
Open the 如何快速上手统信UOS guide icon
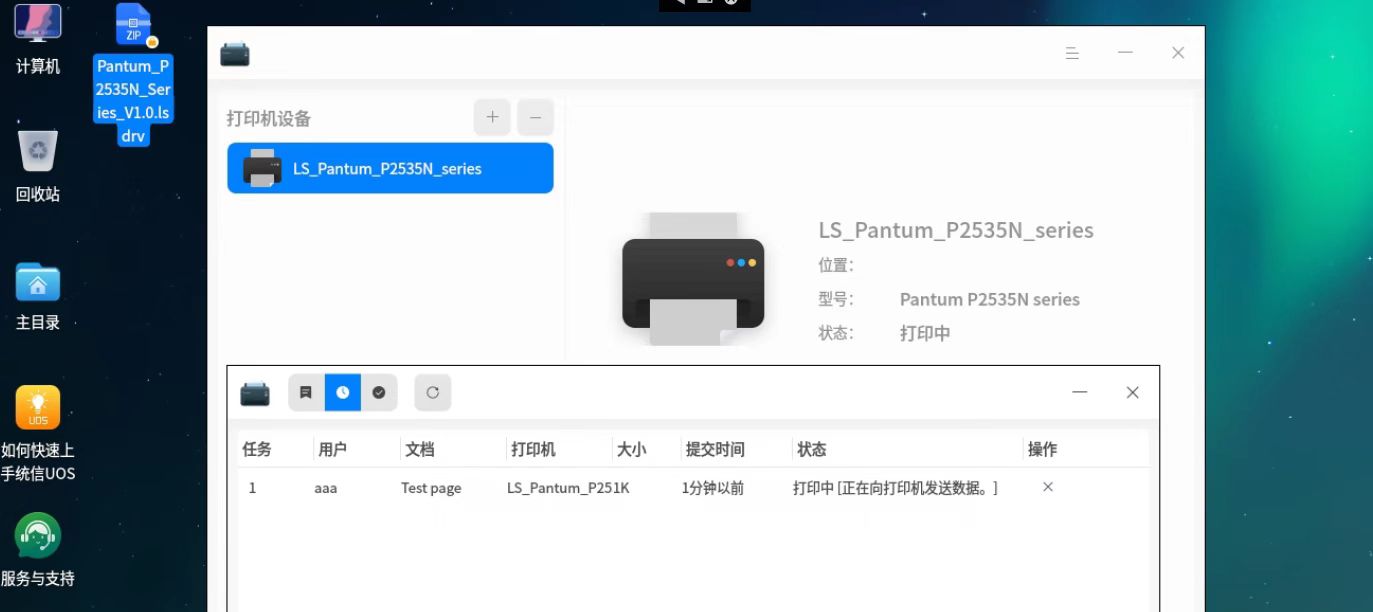(x=38, y=434)
